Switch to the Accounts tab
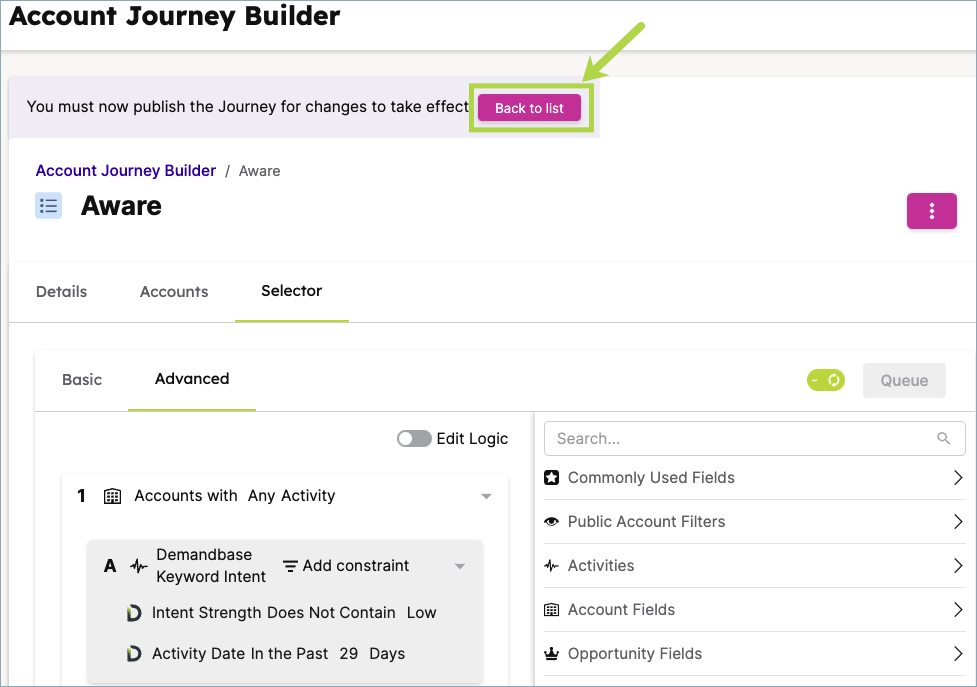Screen dimensions: 977x687 (x=174, y=291)
